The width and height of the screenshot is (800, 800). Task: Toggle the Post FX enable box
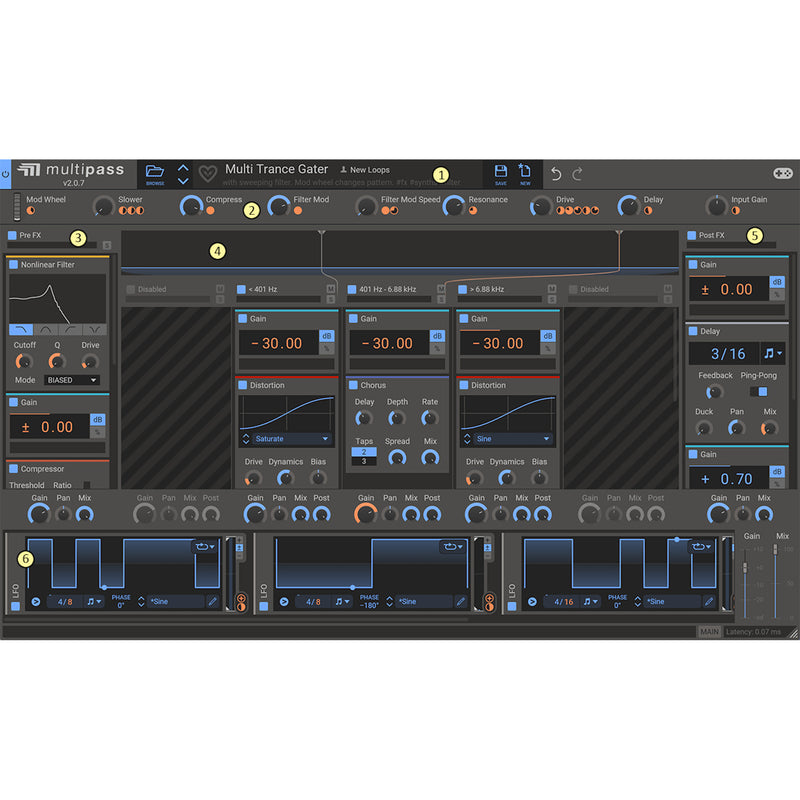click(691, 235)
